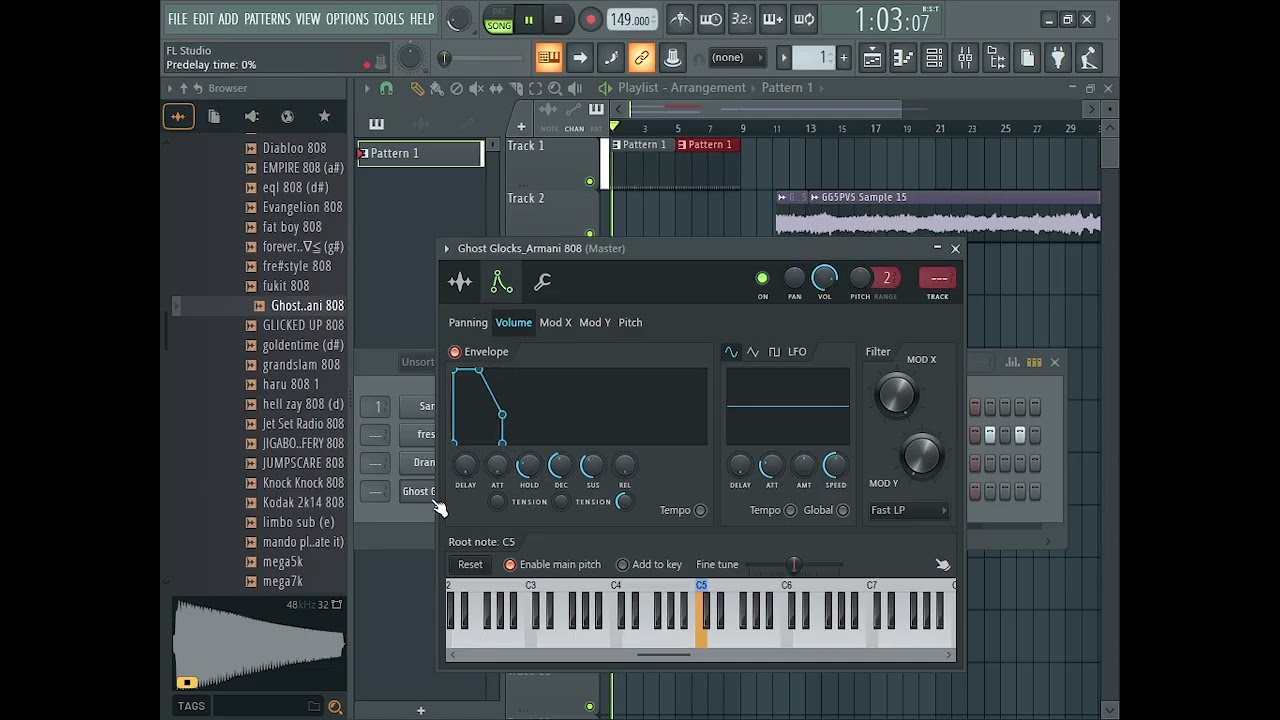Open the Fast LP filter type dropdown
Image resolution: width=1280 pixels, height=720 pixels.
click(x=908, y=510)
